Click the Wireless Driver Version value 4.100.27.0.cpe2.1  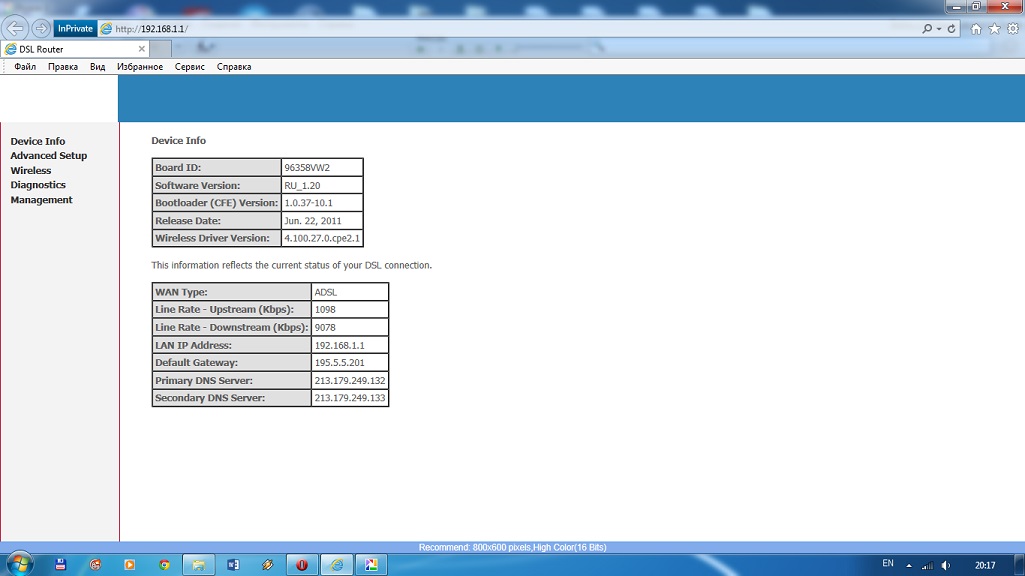(x=322, y=238)
